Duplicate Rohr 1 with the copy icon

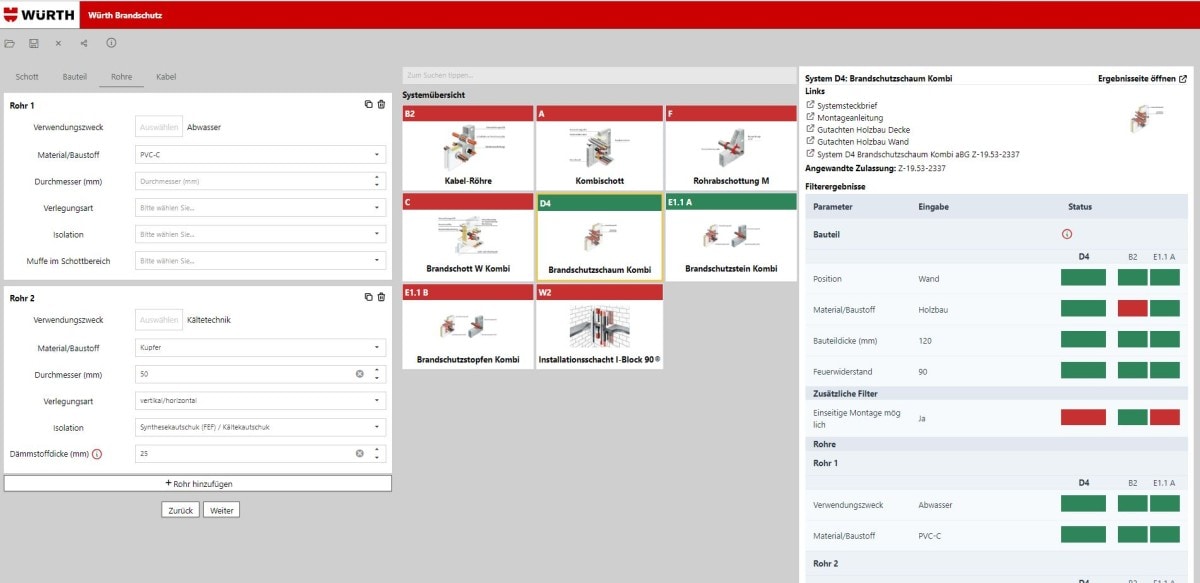coord(368,104)
